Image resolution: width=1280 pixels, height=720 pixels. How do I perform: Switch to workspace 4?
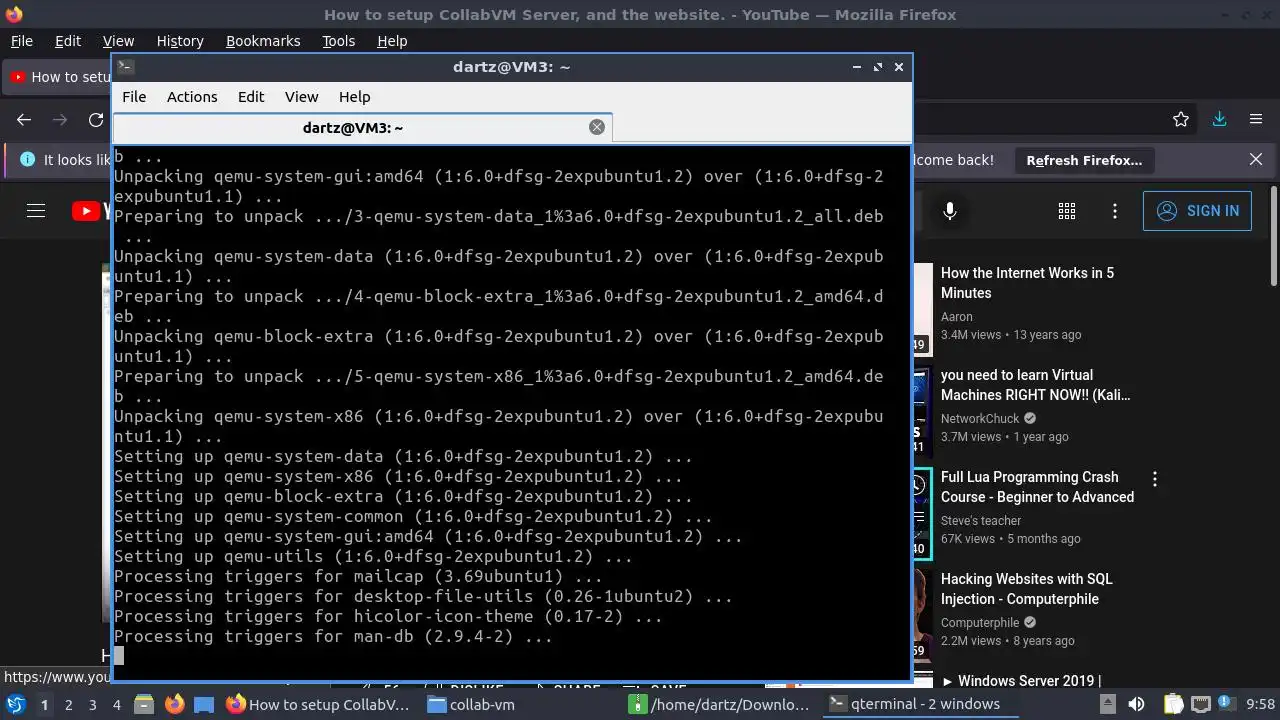[x=117, y=705]
